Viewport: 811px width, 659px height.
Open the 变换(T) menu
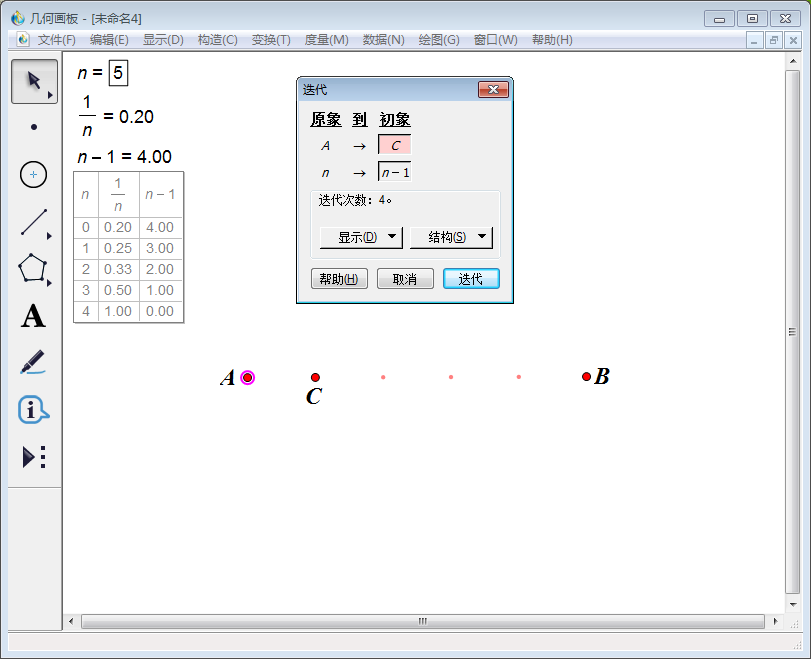269,40
